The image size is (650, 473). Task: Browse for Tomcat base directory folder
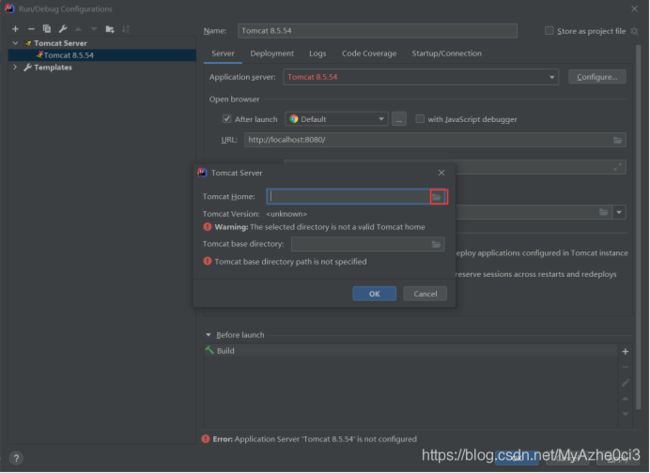[x=436, y=245]
